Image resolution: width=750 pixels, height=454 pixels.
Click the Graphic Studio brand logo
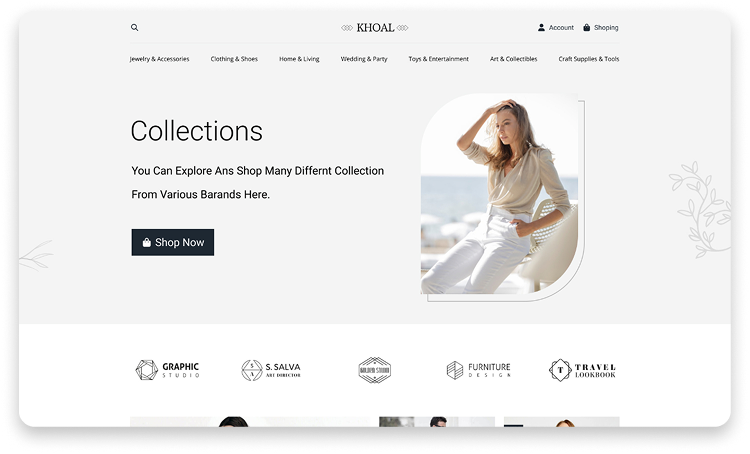point(168,370)
